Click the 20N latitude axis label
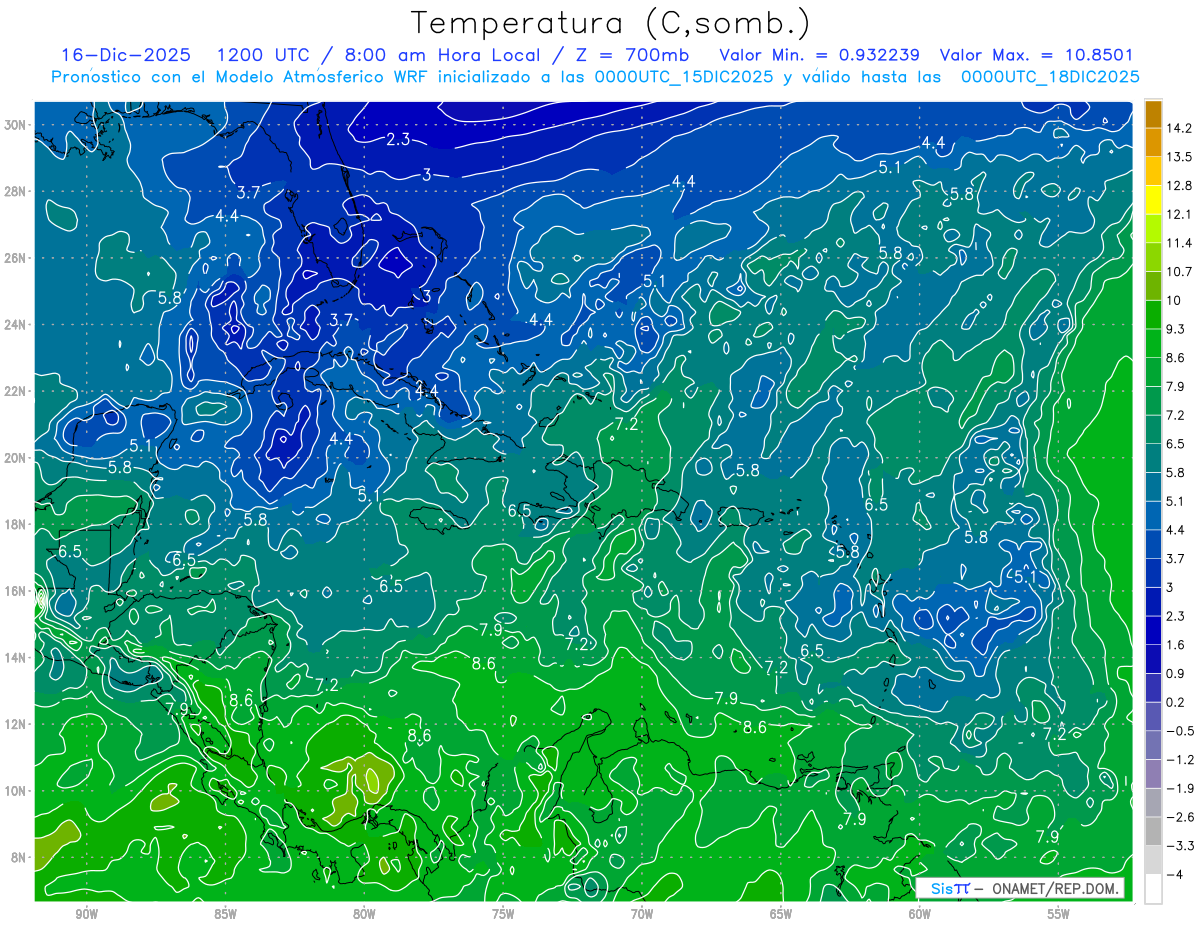The height and width of the screenshot is (927, 1200). [16, 457]
